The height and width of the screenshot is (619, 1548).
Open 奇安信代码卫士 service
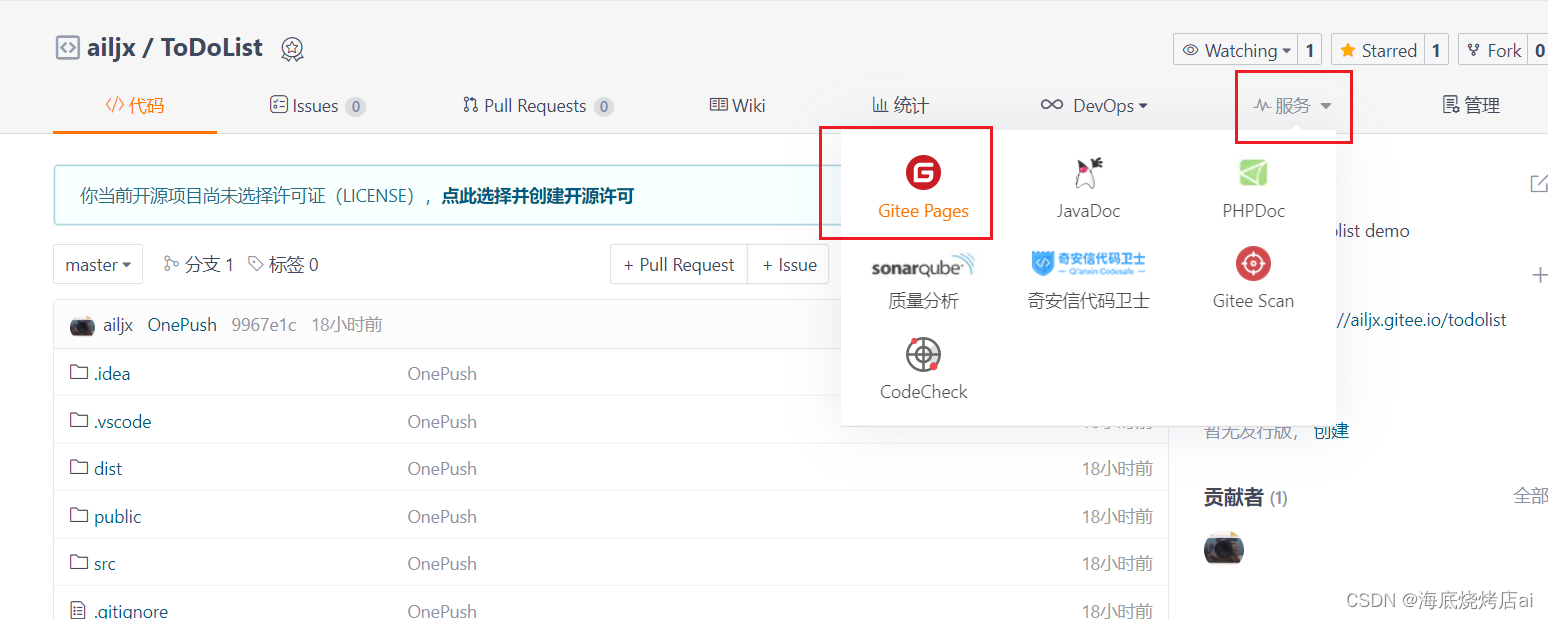pyautogui.click(x=1088, y=279)
